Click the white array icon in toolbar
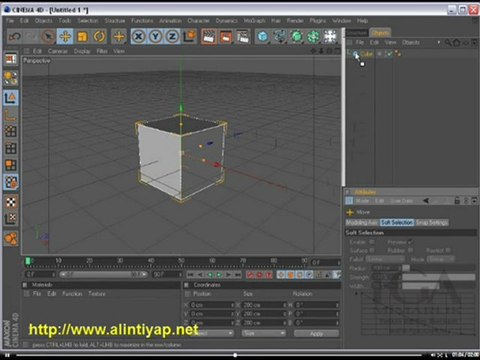Screen dimensions: 480x360 point(330,36)
